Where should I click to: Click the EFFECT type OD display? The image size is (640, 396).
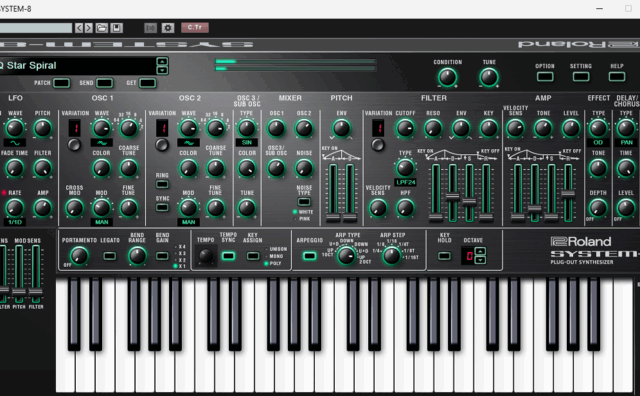pyautogui.click(x=598, y=142)
